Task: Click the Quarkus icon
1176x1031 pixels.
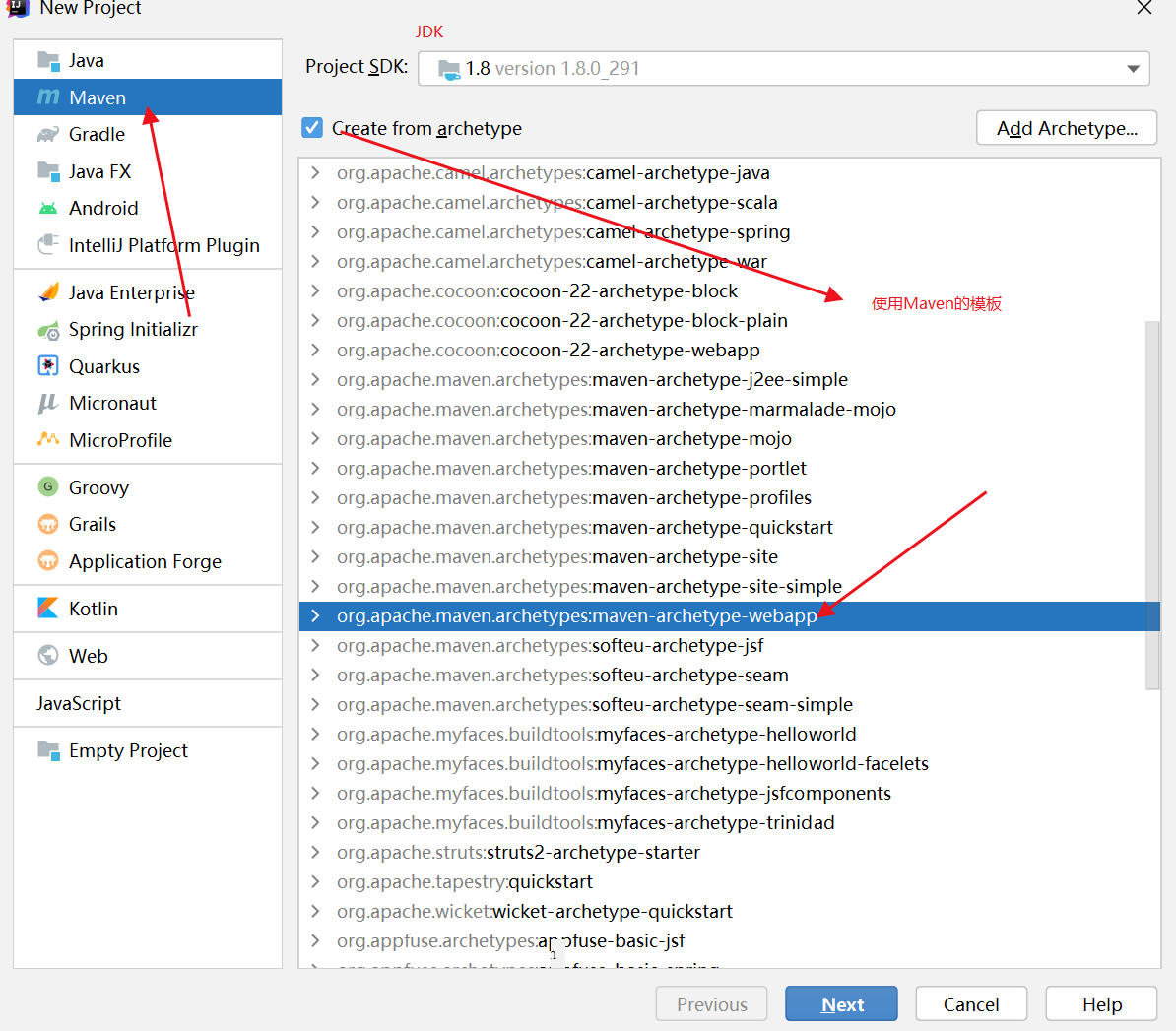Action: coord(48,366)
